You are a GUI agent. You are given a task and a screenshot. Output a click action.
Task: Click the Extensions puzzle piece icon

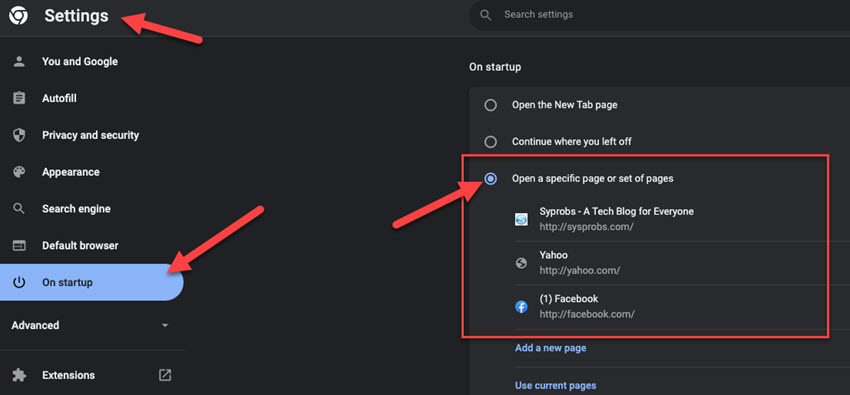point(19,375)
